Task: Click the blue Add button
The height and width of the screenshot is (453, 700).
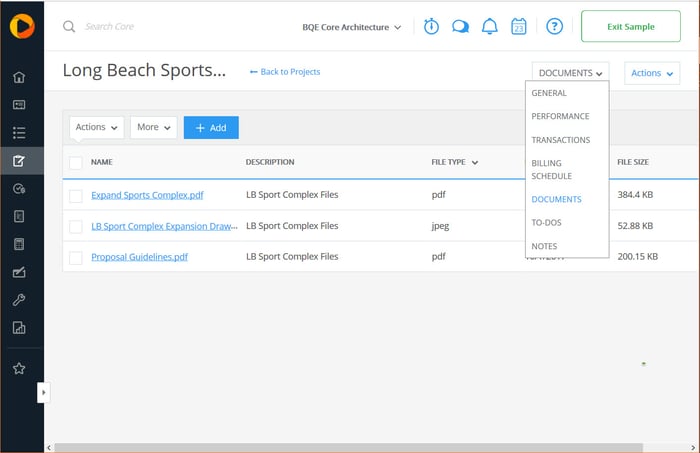Action: click(211, 128)
